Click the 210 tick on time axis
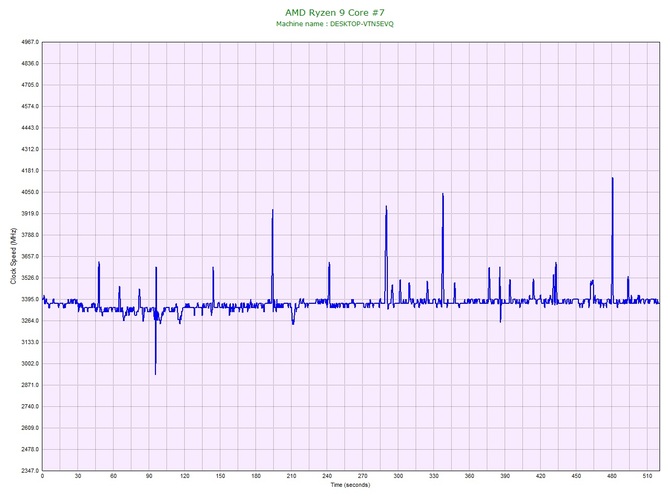The height and width of the screenshot is (502, 670). click(x=291, y=476)
